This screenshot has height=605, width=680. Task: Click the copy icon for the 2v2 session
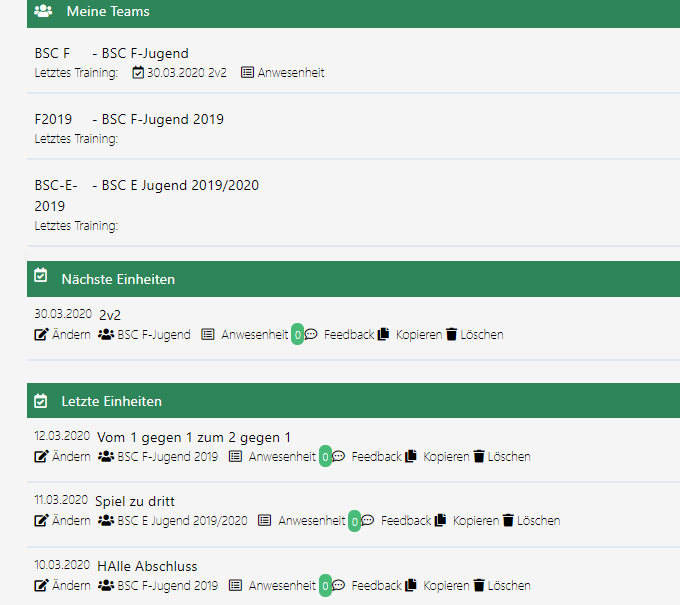tap(383, 335)
